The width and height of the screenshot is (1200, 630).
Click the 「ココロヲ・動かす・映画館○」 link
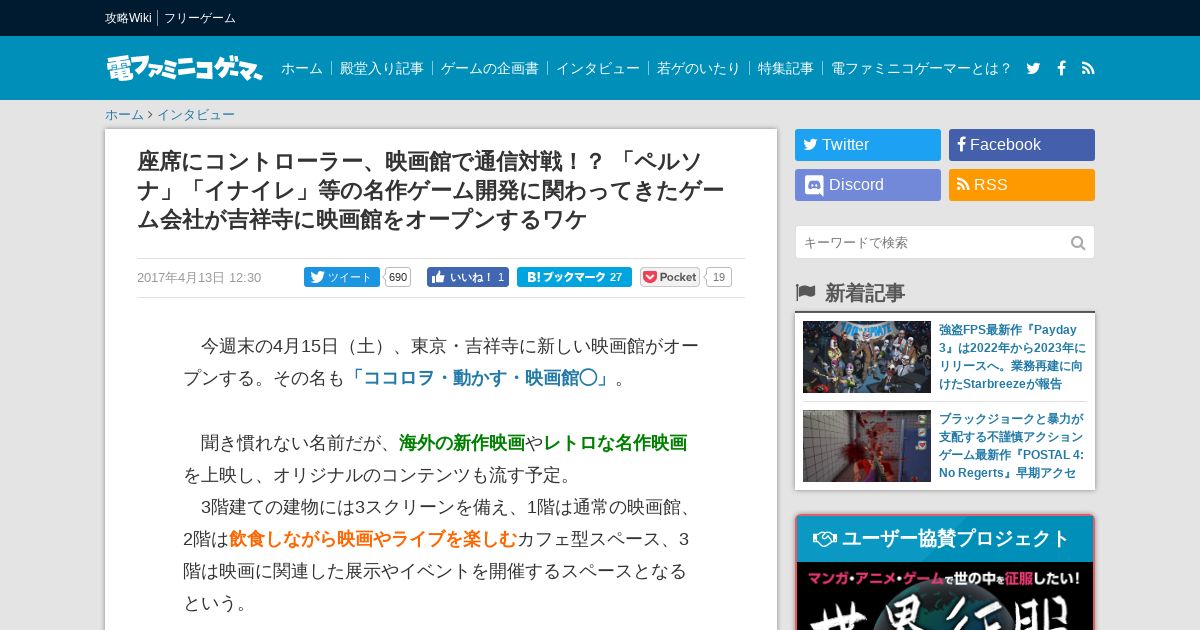(x=480, y=379)
